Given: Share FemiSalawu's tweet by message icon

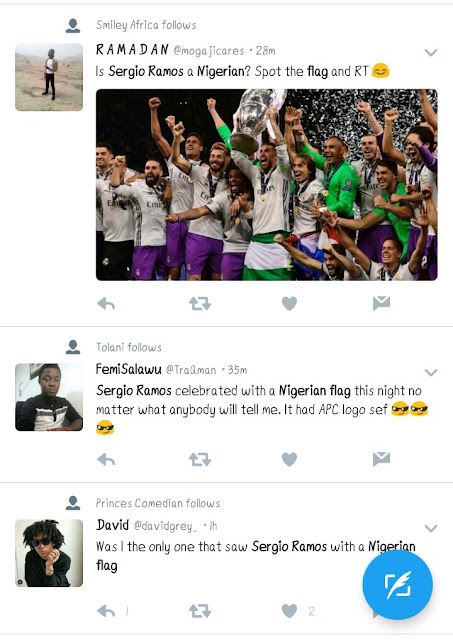Looking at the screenshot, I should click(x=381, y=459).
